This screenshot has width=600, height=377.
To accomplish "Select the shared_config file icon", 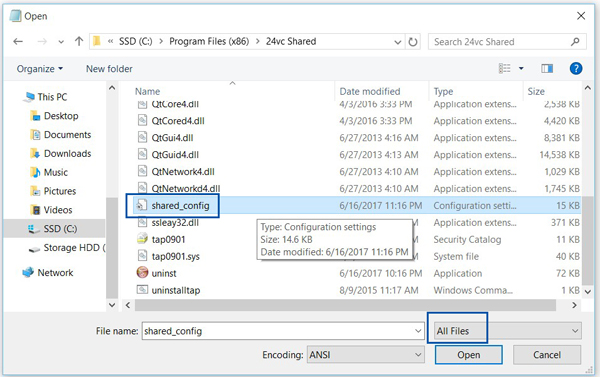I will [x=141, y=206].
